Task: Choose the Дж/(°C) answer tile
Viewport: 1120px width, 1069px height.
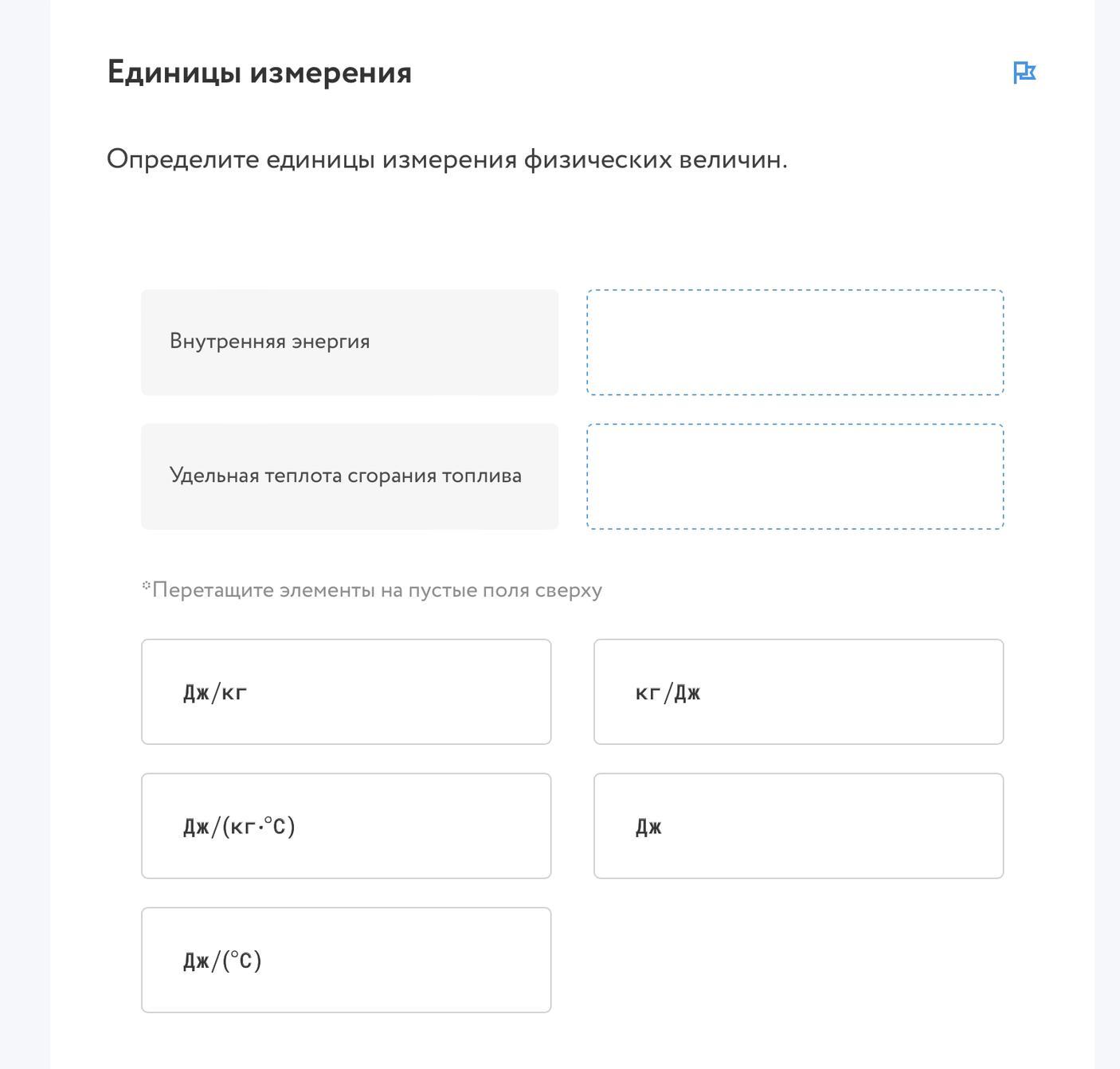Action: click(x=347, y=960)
